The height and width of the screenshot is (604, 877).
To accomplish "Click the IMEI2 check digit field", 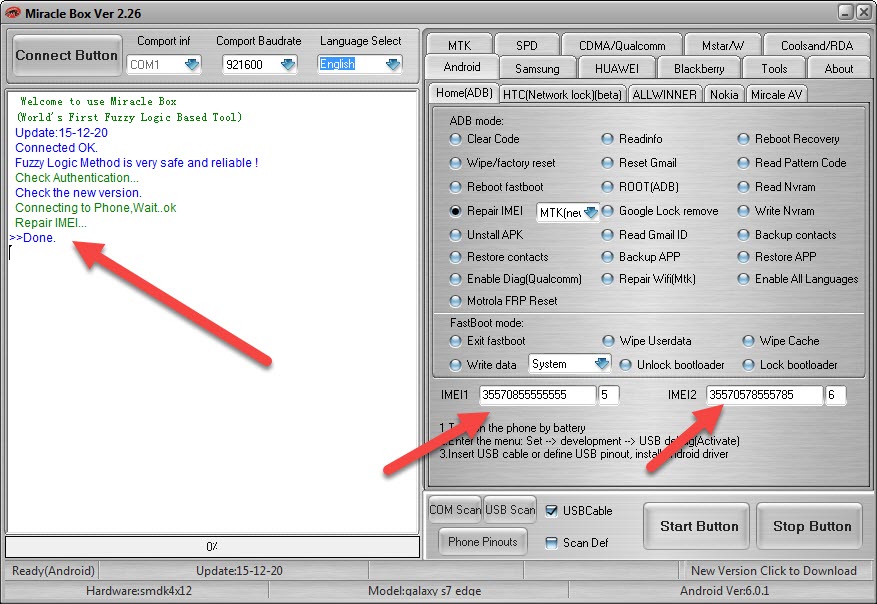I will coord(836,395).
